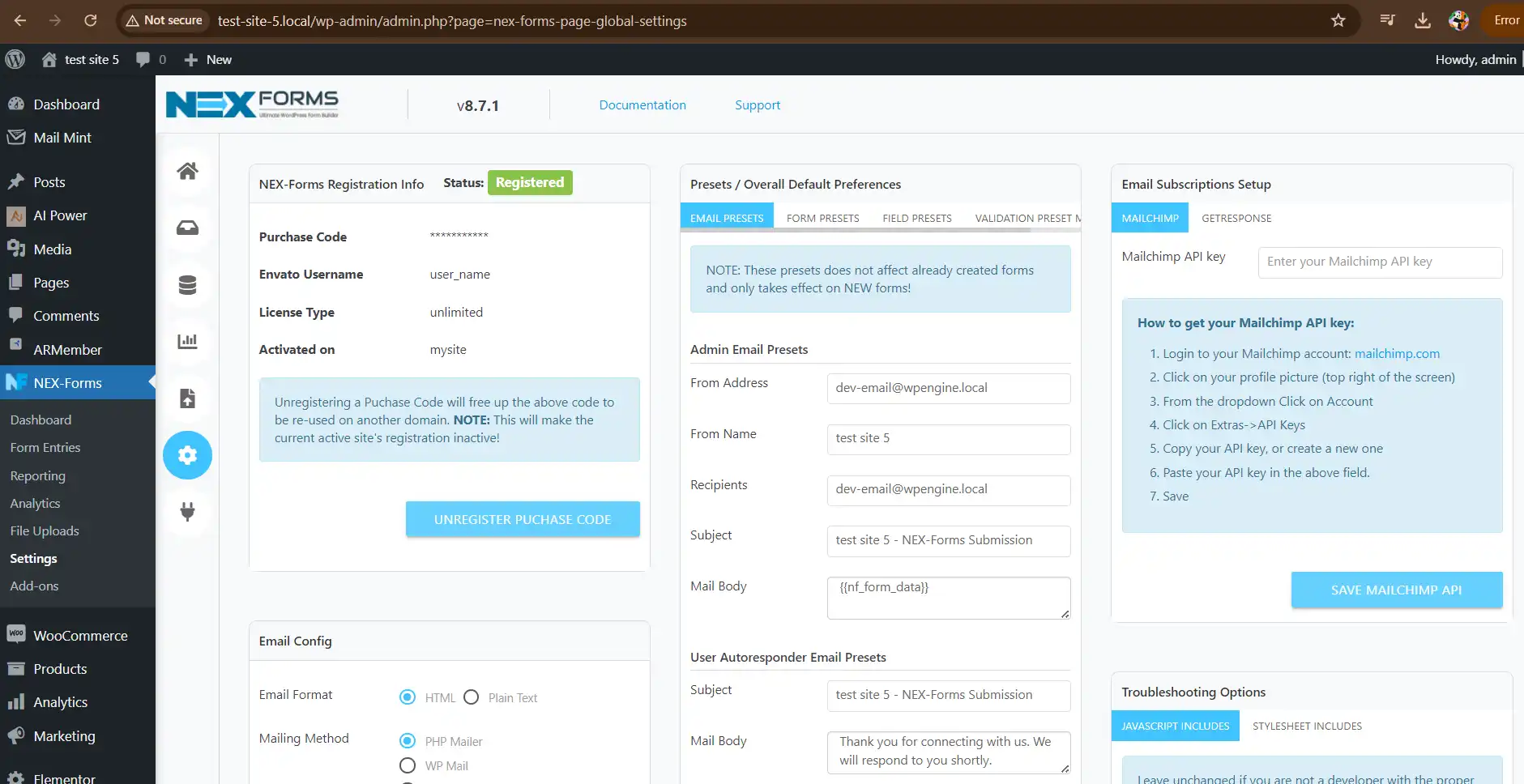
Task: Open Dashboard in WordPress sidebar
Action: (x=66, y=104)
